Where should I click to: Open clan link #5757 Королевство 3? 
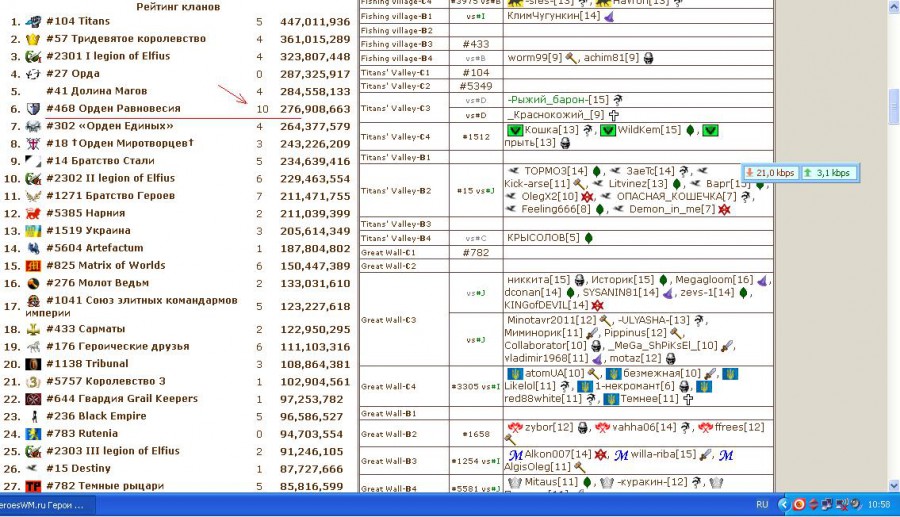click(x=106, y=382)
